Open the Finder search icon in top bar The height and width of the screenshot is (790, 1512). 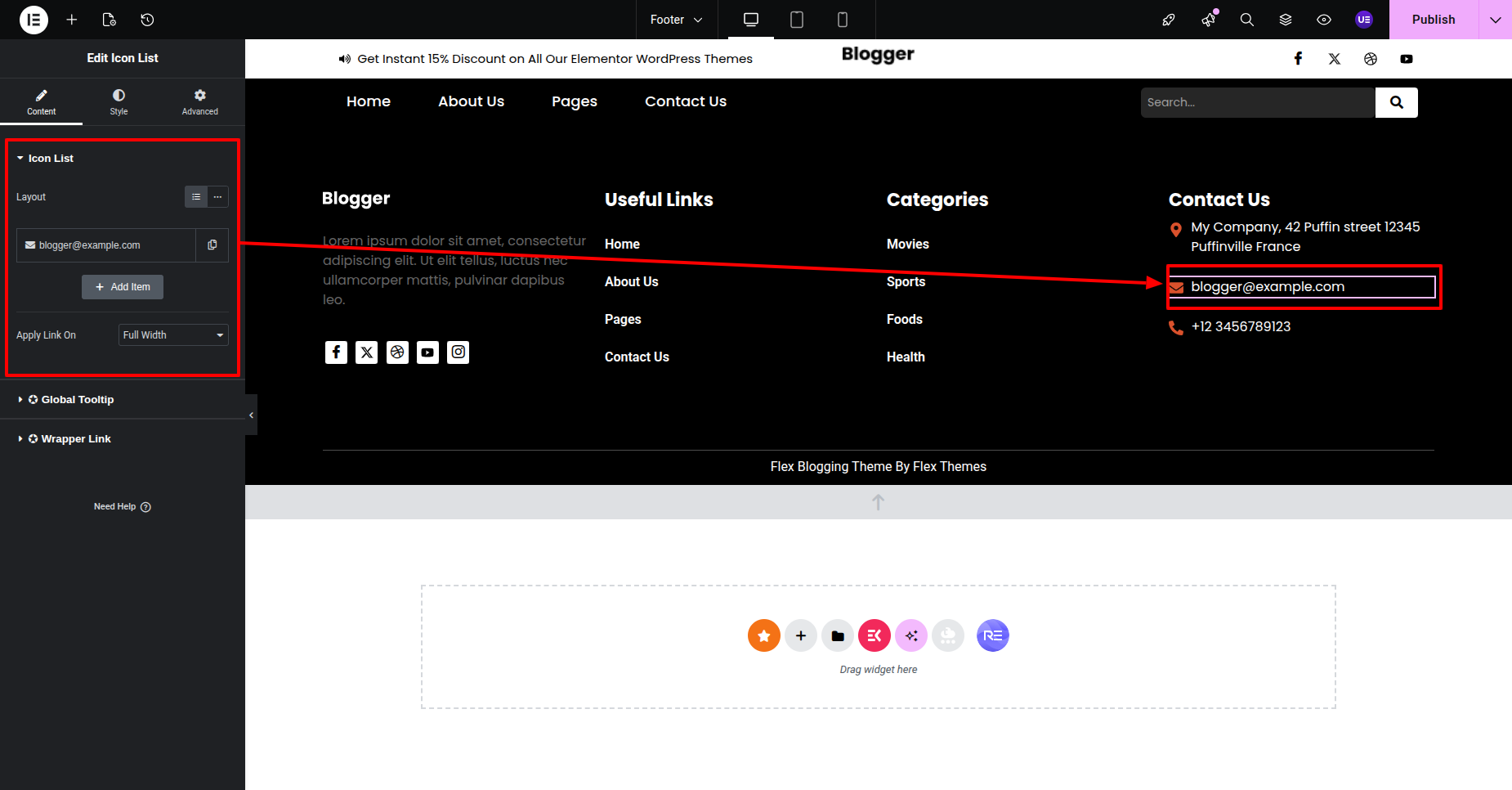point(1246,20)
